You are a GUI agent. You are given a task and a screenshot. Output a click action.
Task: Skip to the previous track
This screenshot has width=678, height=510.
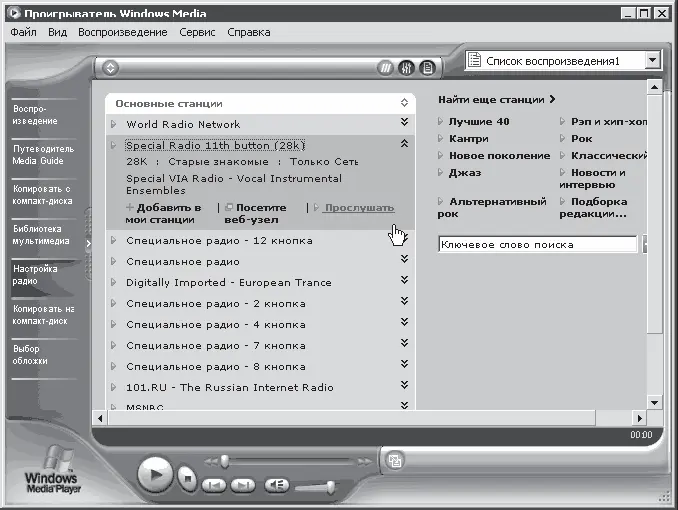pyautogui.click(x=214, y=486)
